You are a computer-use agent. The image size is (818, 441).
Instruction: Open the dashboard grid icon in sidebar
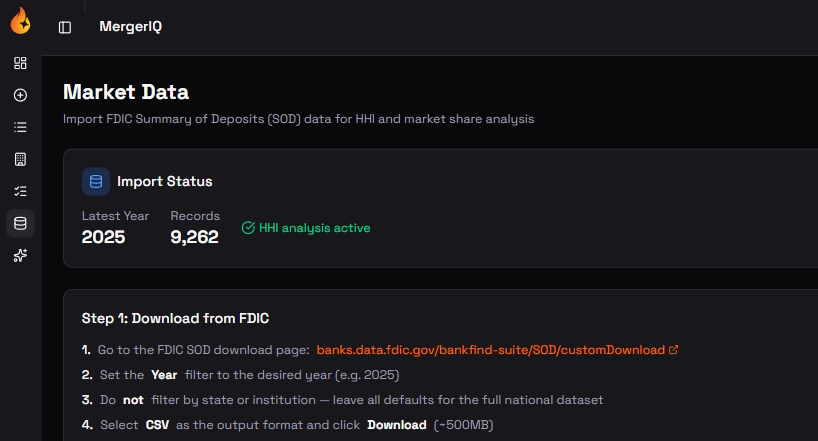click(20, 63)
